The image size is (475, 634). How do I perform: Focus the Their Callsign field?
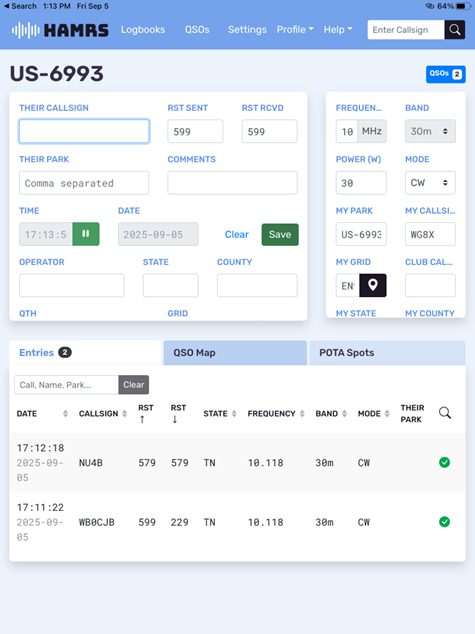point(84,131)
